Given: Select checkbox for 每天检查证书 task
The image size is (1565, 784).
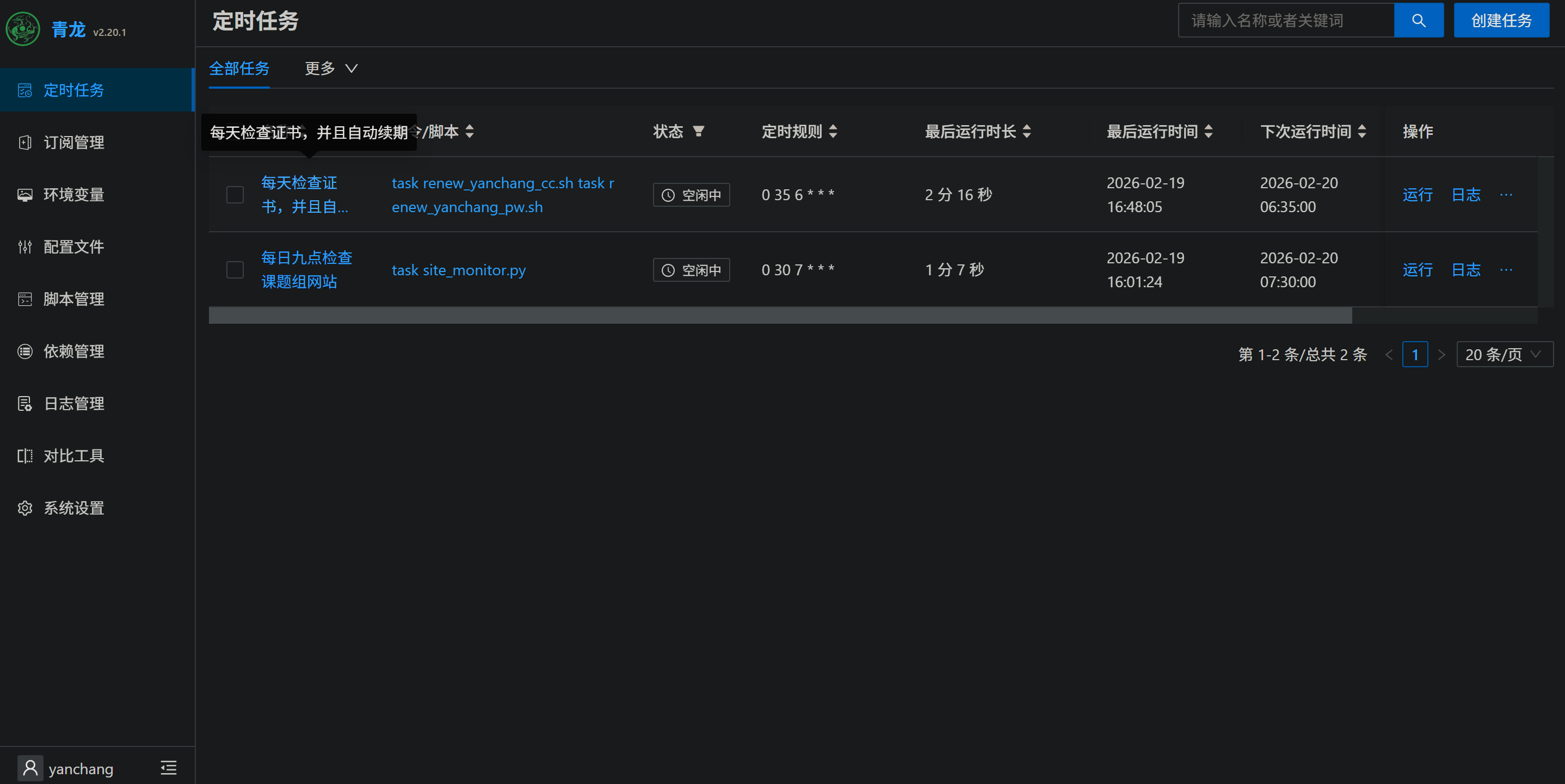Looking at the screenshot, I should pos(235,195).
